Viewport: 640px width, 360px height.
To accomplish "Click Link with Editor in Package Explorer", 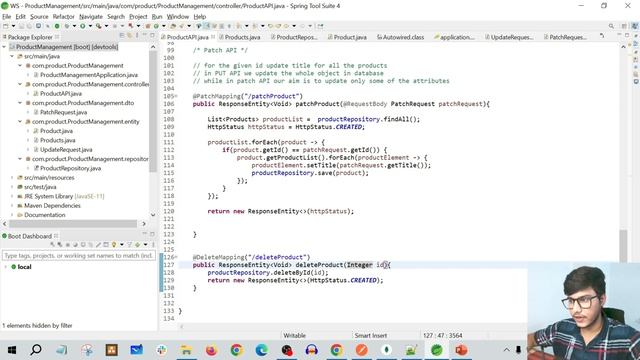I will (x=129, y=36).
